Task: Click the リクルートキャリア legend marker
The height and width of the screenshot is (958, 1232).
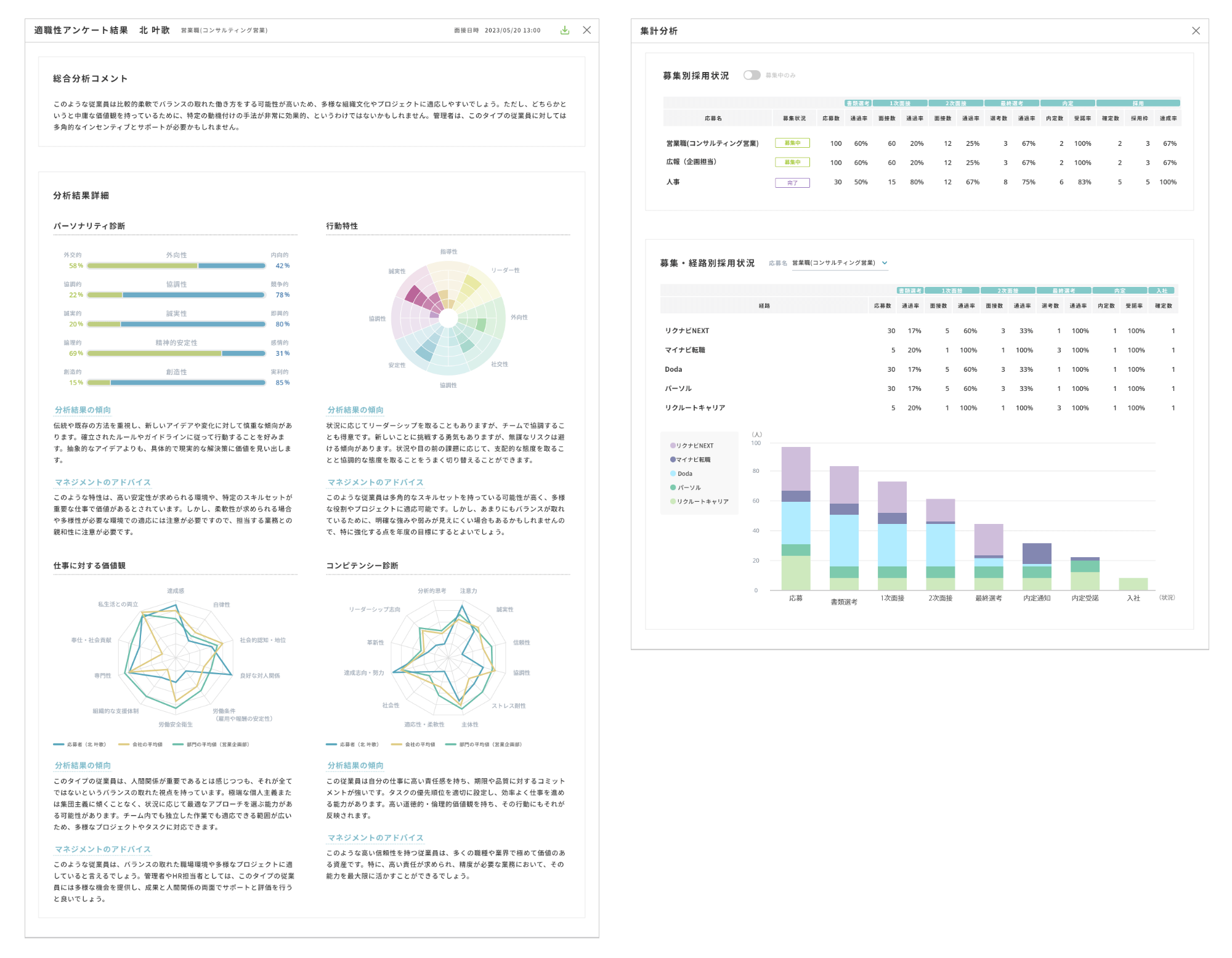Action: point(672,502)
